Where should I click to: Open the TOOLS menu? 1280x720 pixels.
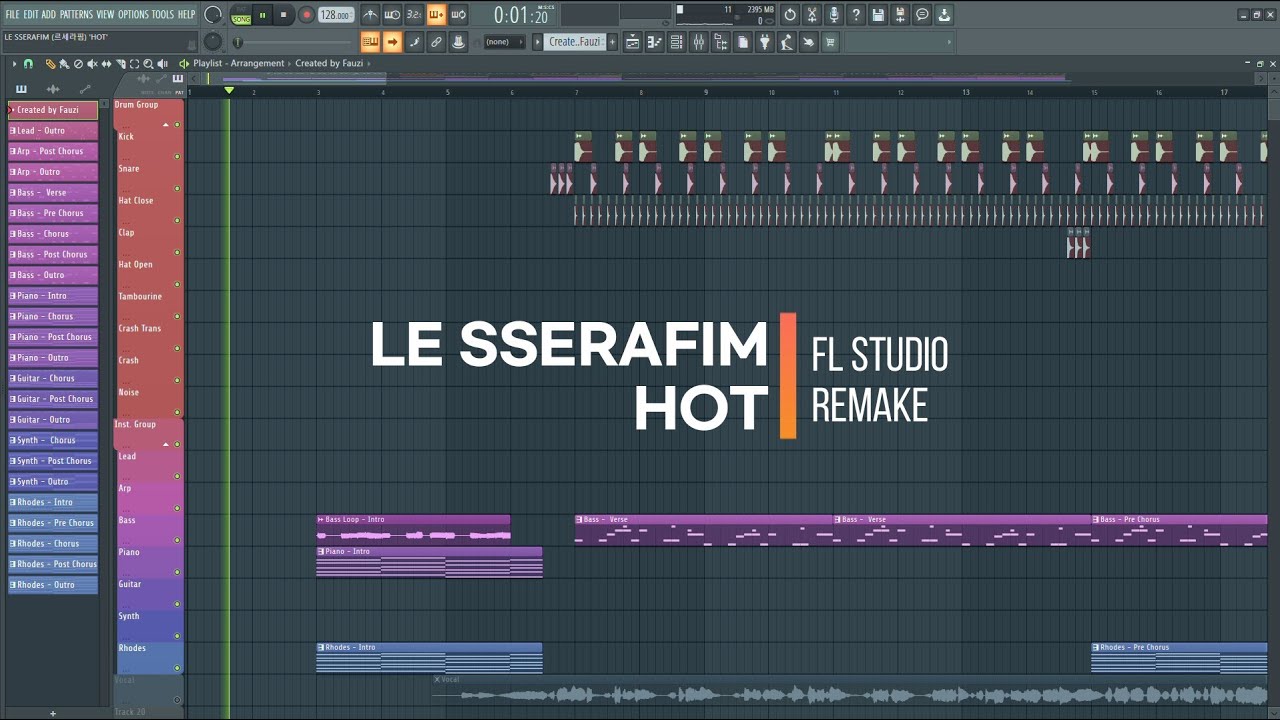(x=162, y=14)
